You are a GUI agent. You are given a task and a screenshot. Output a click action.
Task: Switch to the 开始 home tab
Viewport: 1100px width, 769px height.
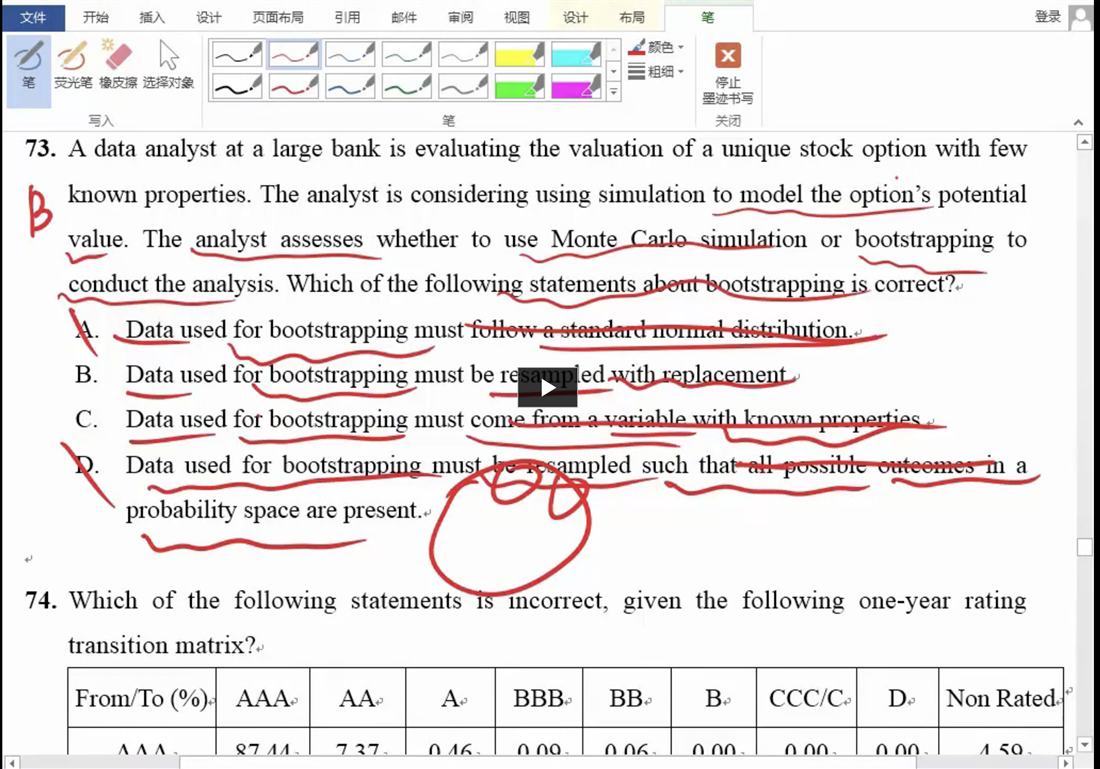[x=95, y=18]
